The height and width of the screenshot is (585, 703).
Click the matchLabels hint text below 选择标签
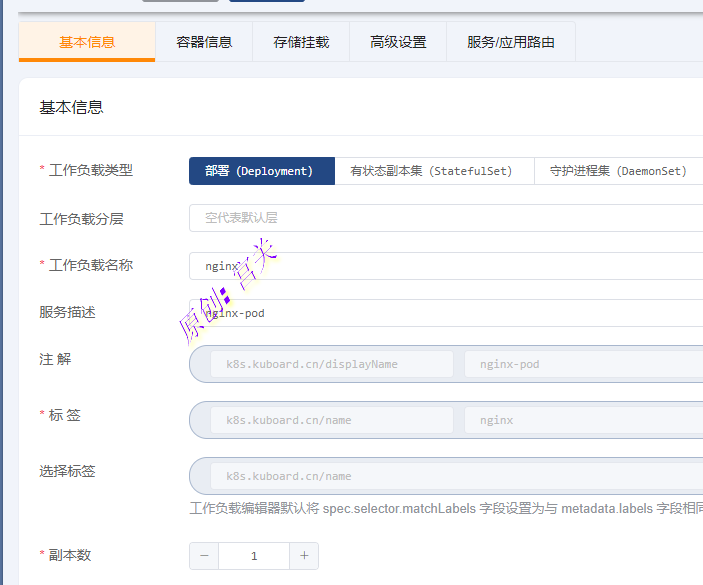point(445,509)
